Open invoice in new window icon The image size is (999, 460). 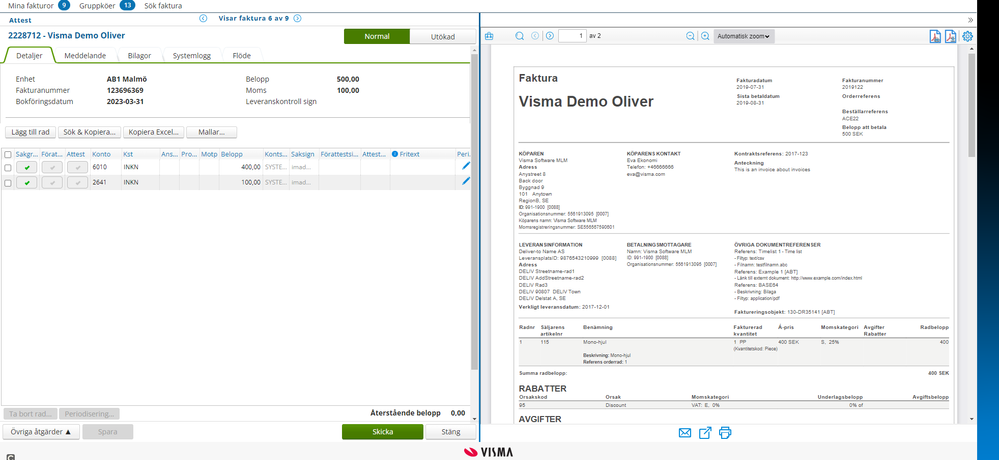[705, 433]
